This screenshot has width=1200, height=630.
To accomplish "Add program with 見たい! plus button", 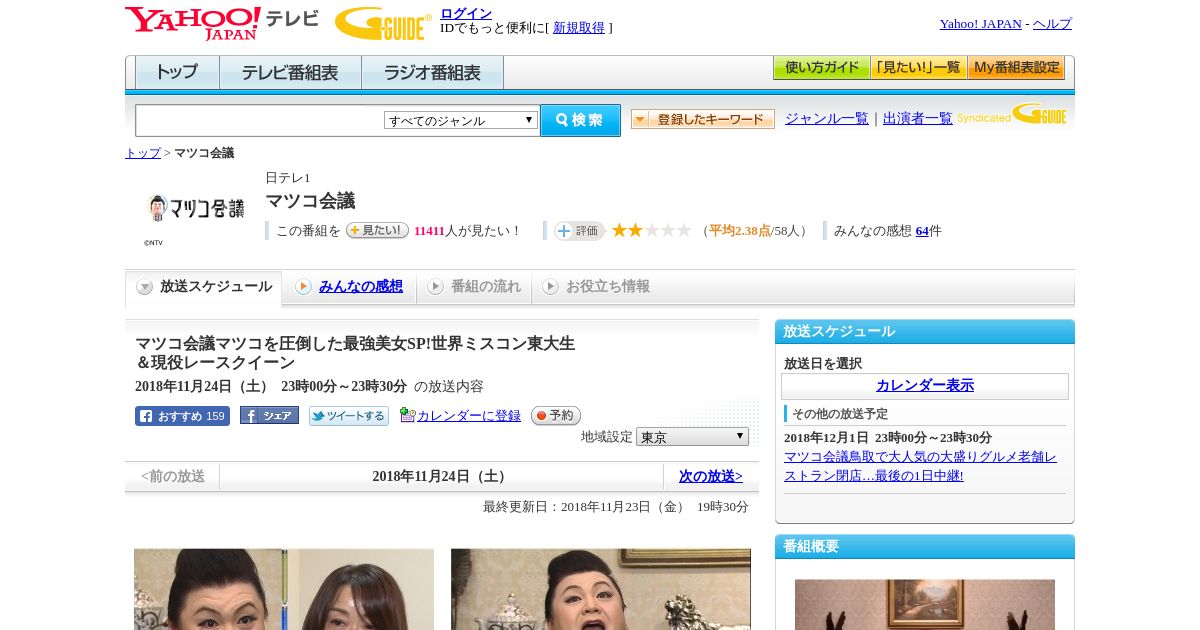I will pos(377,230).
